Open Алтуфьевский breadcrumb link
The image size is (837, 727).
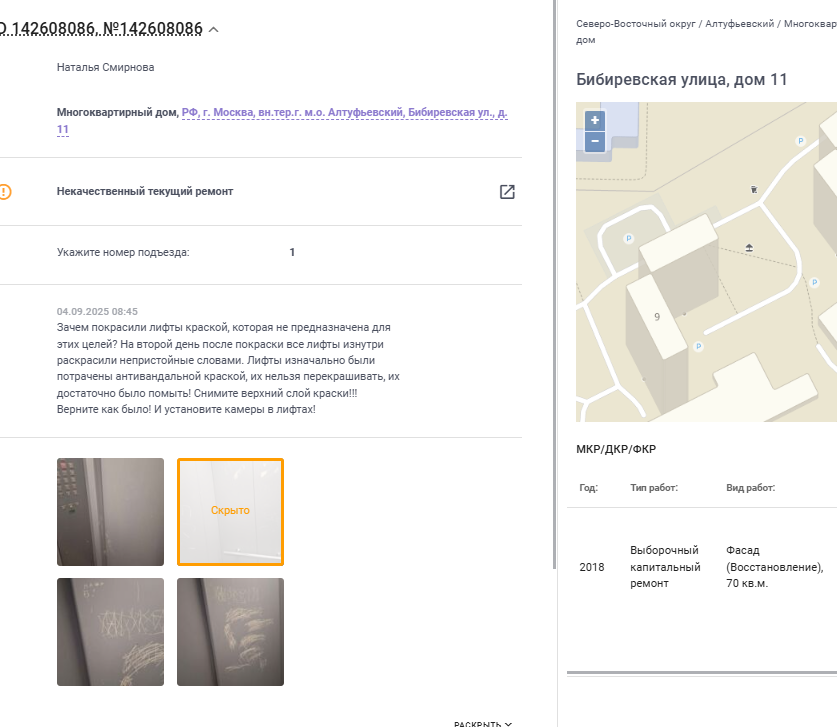pyautogui.click(x=739, y=24)
